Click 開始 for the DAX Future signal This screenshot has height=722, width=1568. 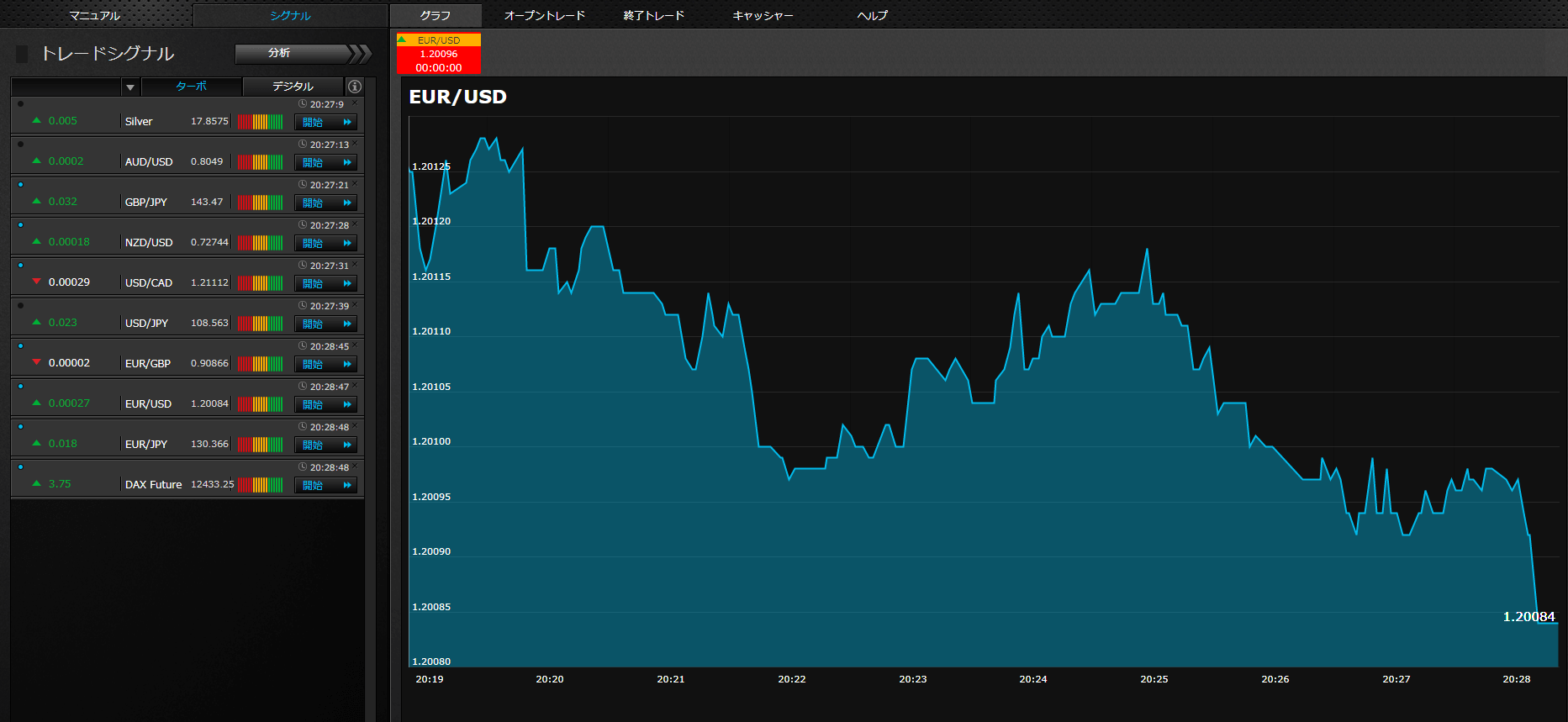(x=326, y=485)
